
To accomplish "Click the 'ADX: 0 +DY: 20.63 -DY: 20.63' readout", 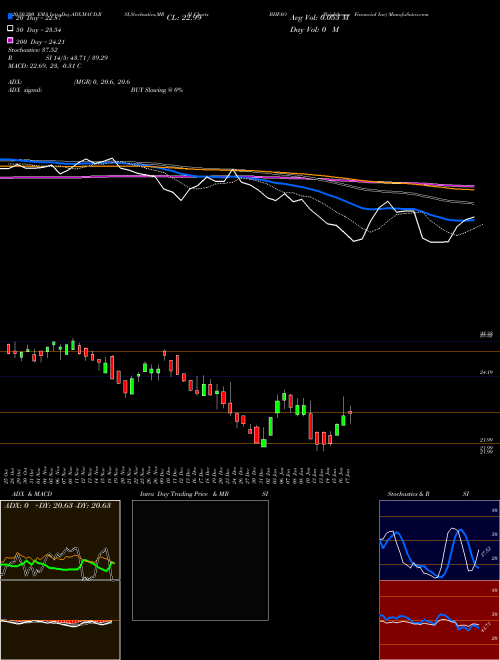I will [x=57, y=506].
